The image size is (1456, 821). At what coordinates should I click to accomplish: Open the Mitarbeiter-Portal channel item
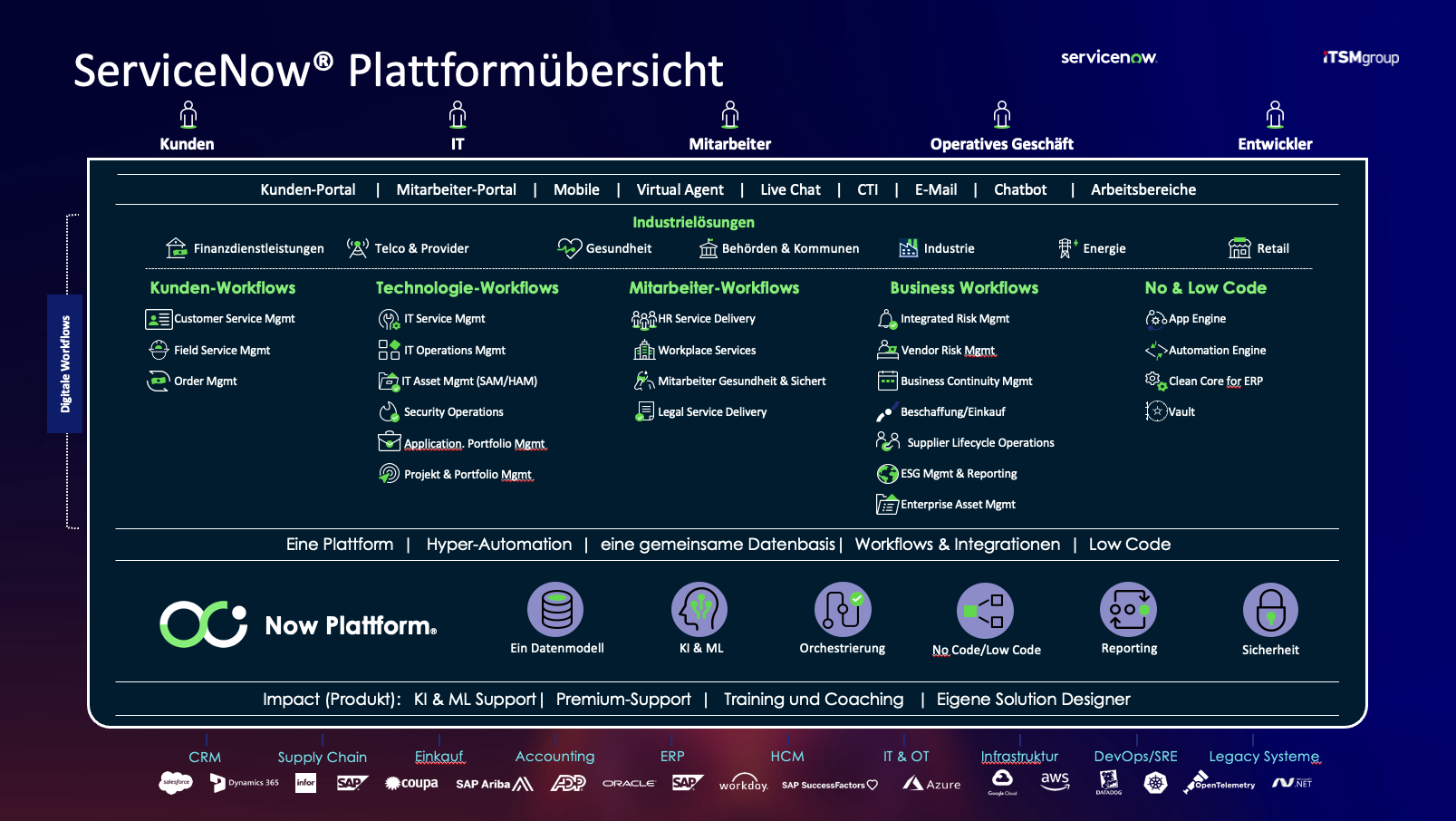457,189
